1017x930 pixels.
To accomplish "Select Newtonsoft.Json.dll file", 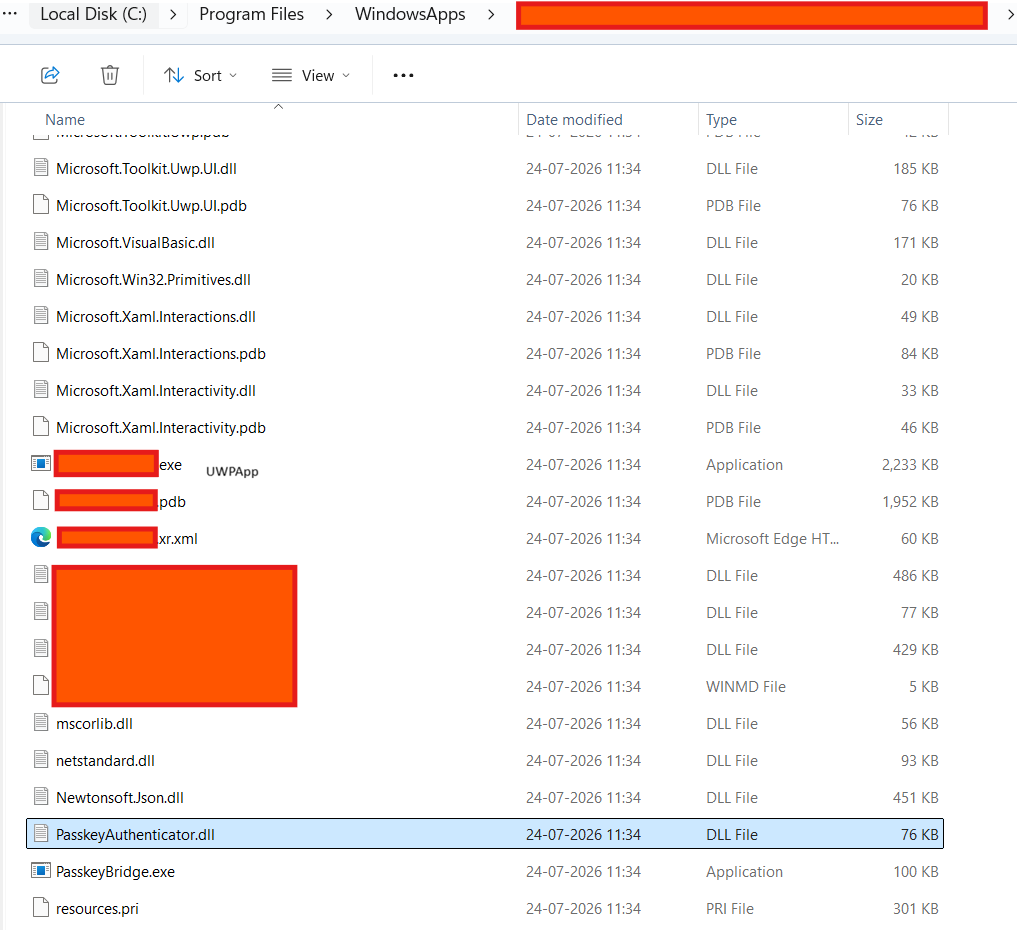I will (x=485, y=798).
